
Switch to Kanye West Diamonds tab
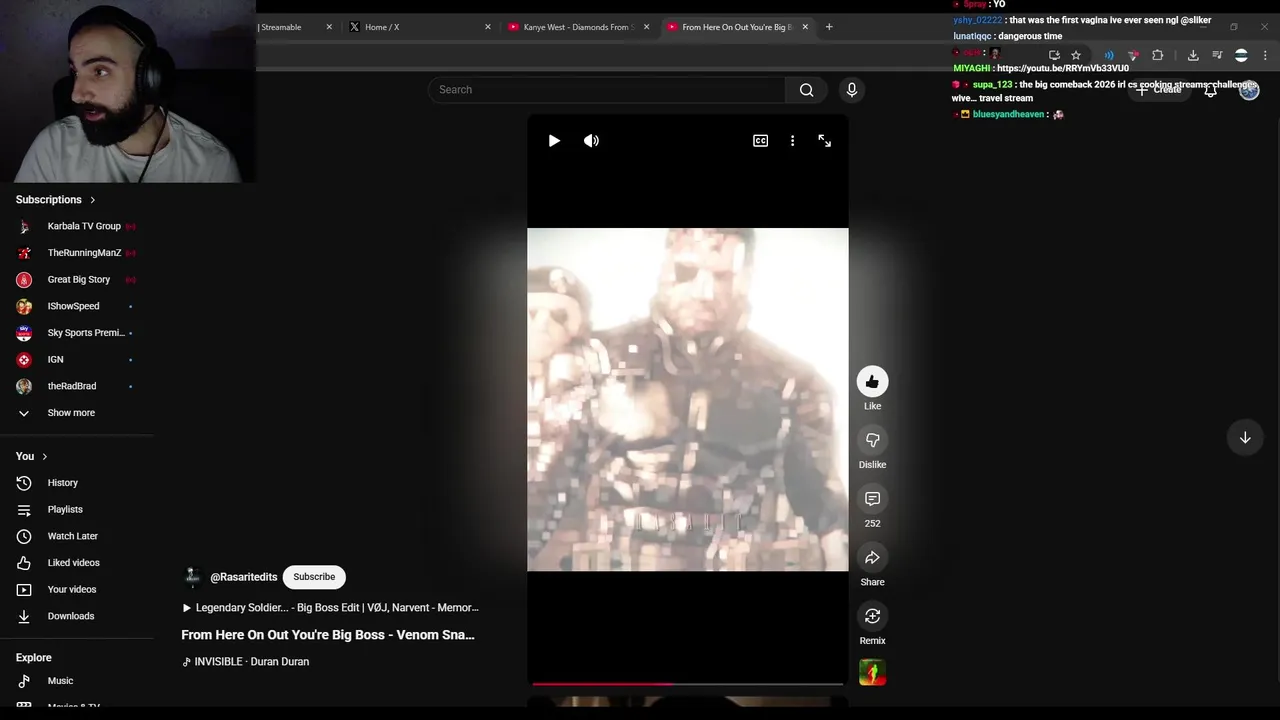[579, 27]
